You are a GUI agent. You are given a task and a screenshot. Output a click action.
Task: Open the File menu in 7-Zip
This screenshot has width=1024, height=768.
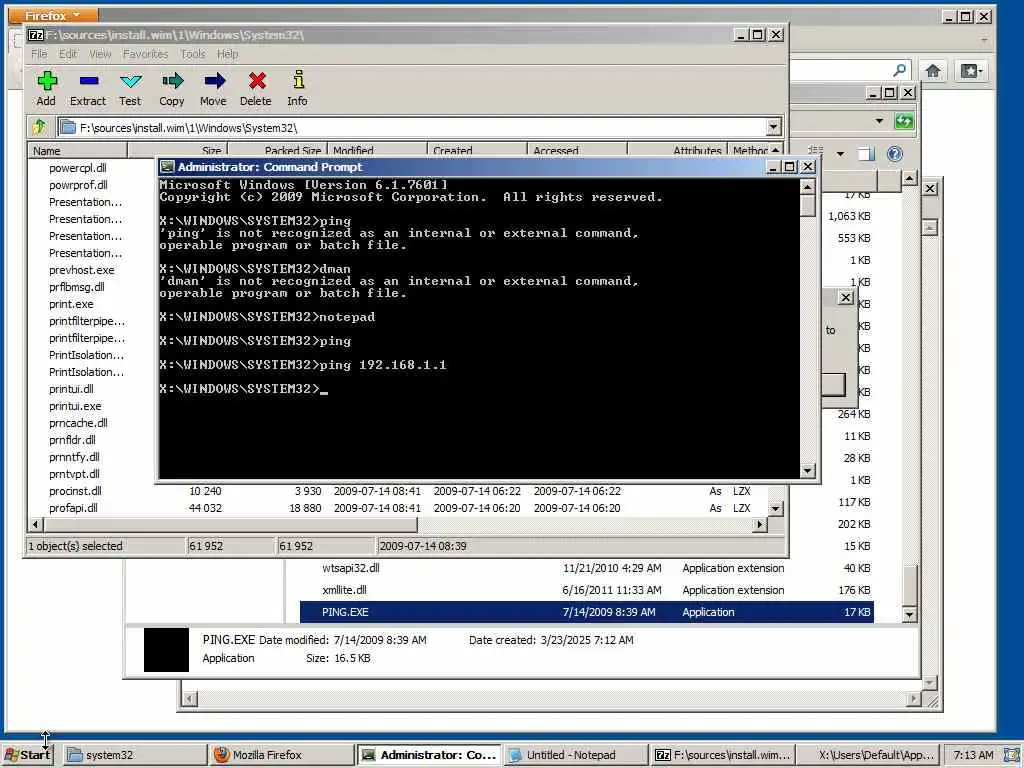[39, 54]
